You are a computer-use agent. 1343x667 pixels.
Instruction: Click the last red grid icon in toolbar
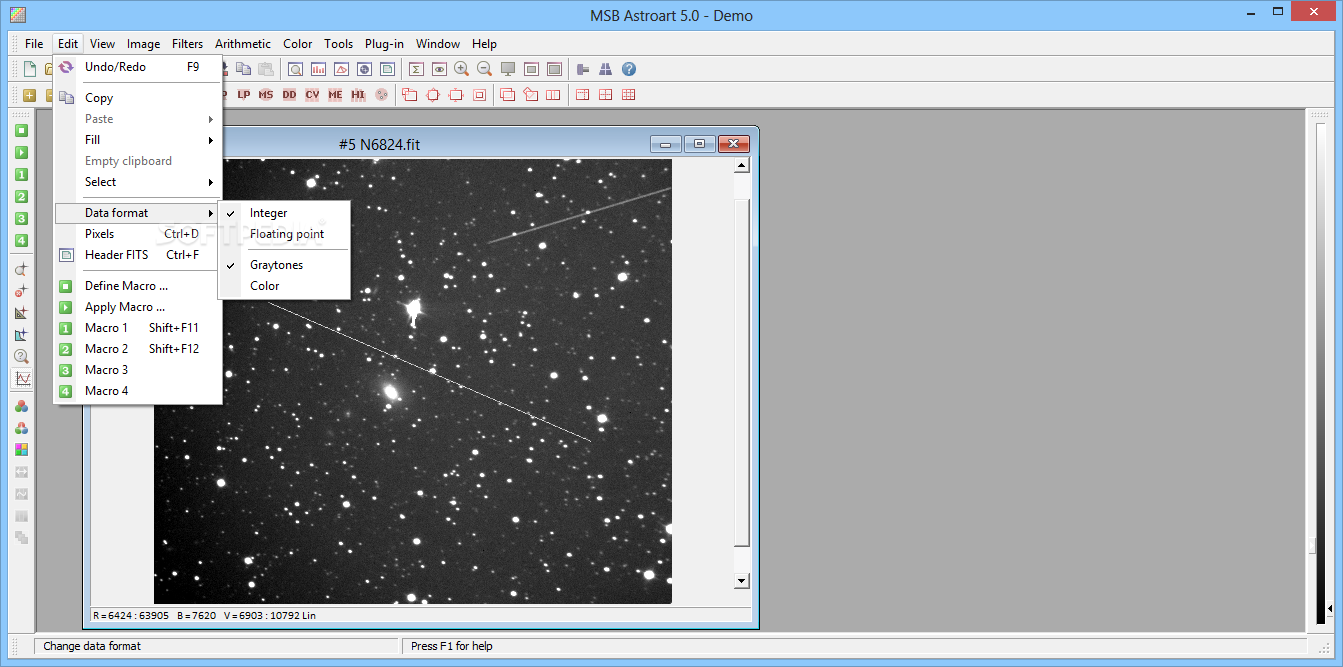[628, 95]
